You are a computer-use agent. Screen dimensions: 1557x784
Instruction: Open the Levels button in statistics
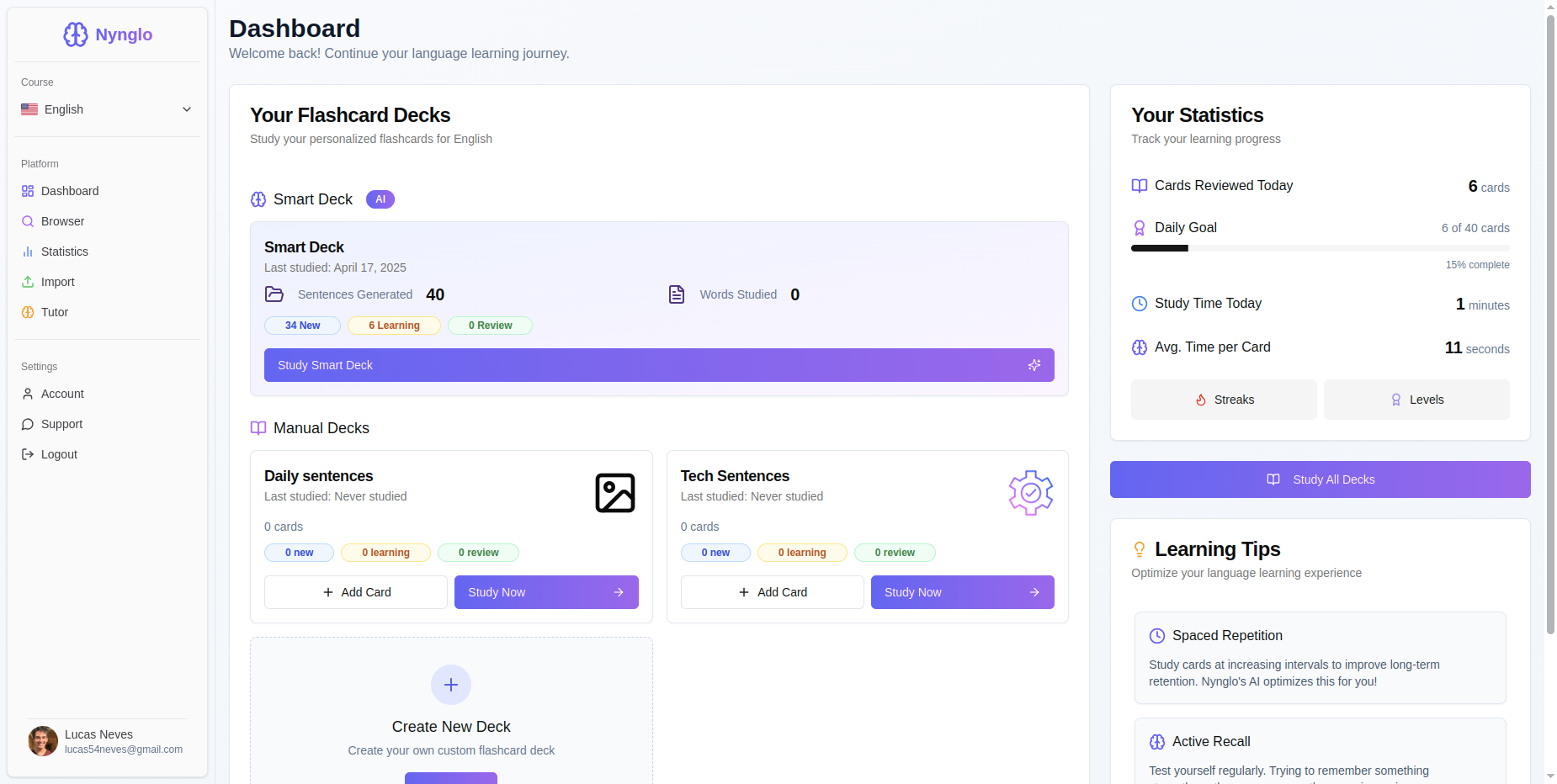[x=1416, y=400]
